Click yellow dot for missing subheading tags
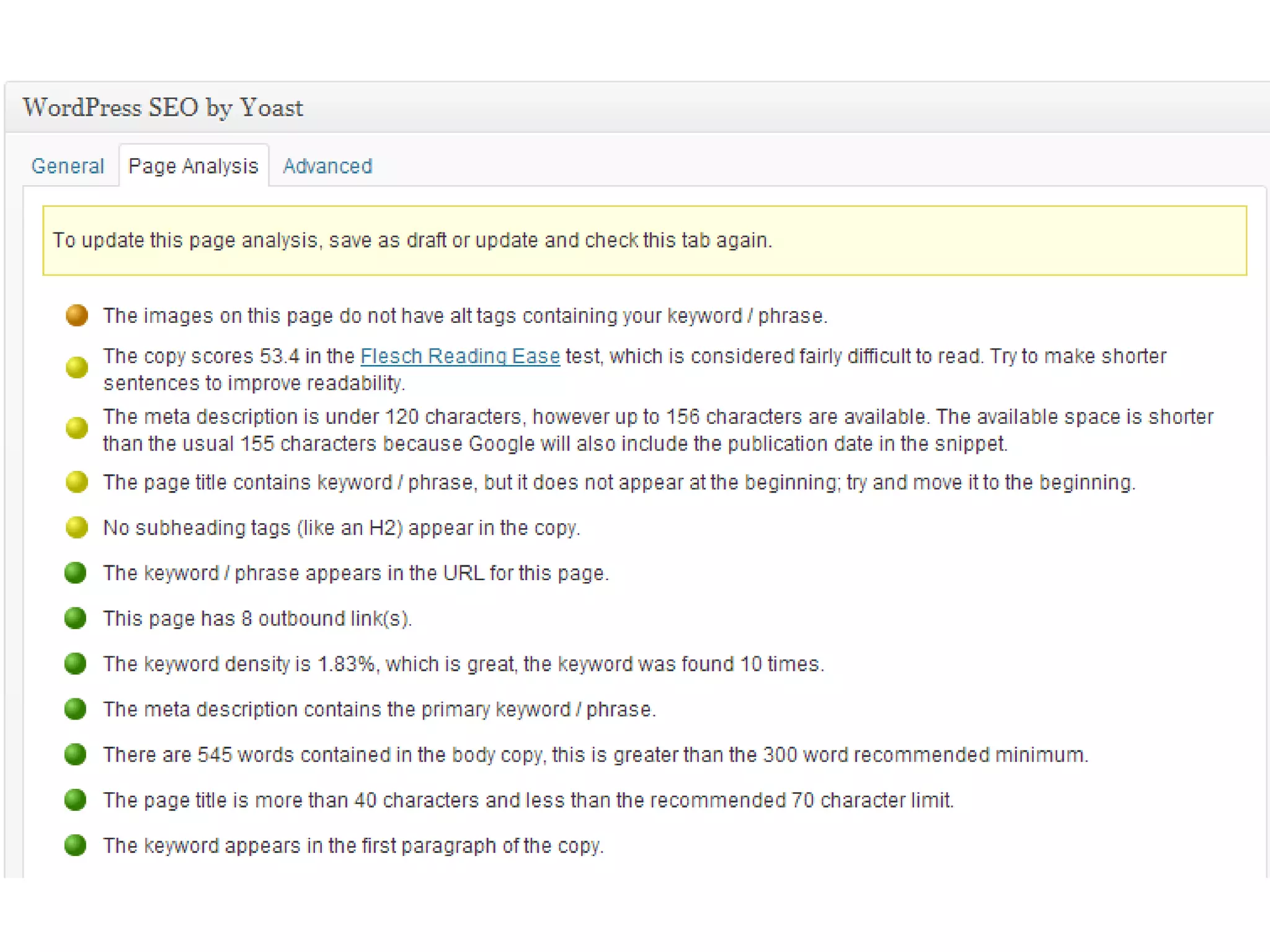Viewport: 1270px width, 952px height. pos(77,527)
